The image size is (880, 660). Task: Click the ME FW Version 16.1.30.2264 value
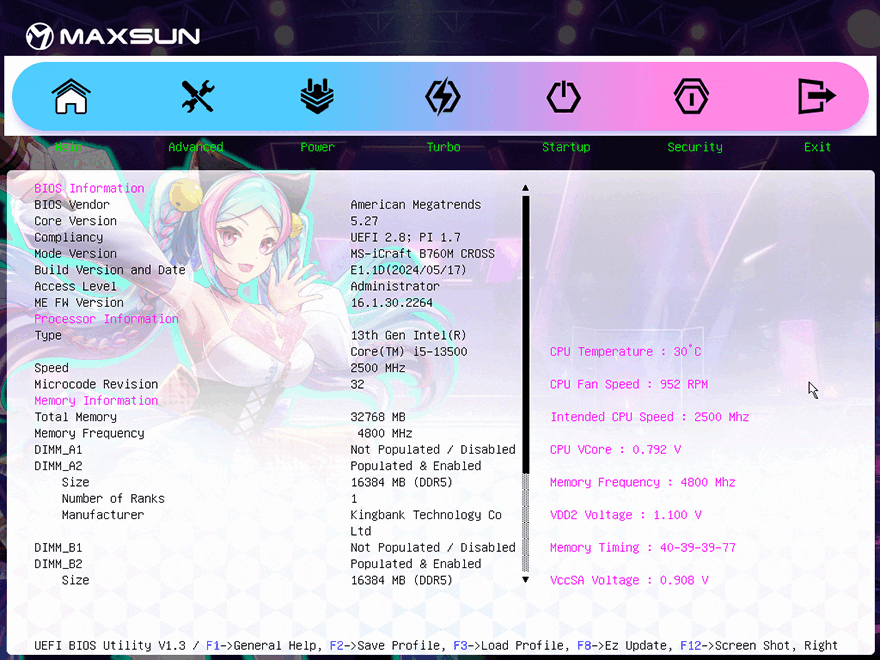(x=391, y=302)
